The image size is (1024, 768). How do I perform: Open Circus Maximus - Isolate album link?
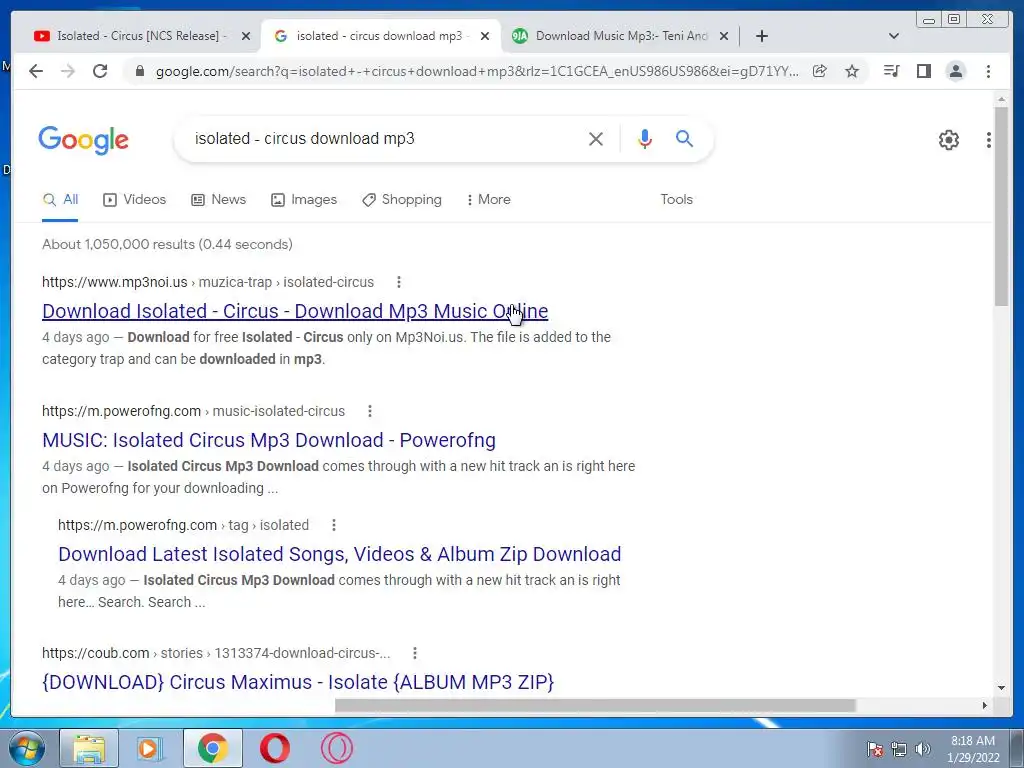pyautogui.click(x=298, y=682)
